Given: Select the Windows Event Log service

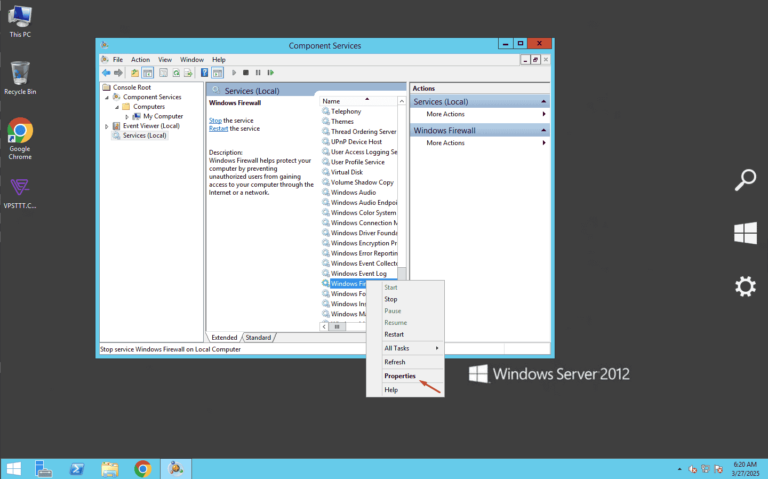Looking at the screenshot, I should click(x=359, y=274).
